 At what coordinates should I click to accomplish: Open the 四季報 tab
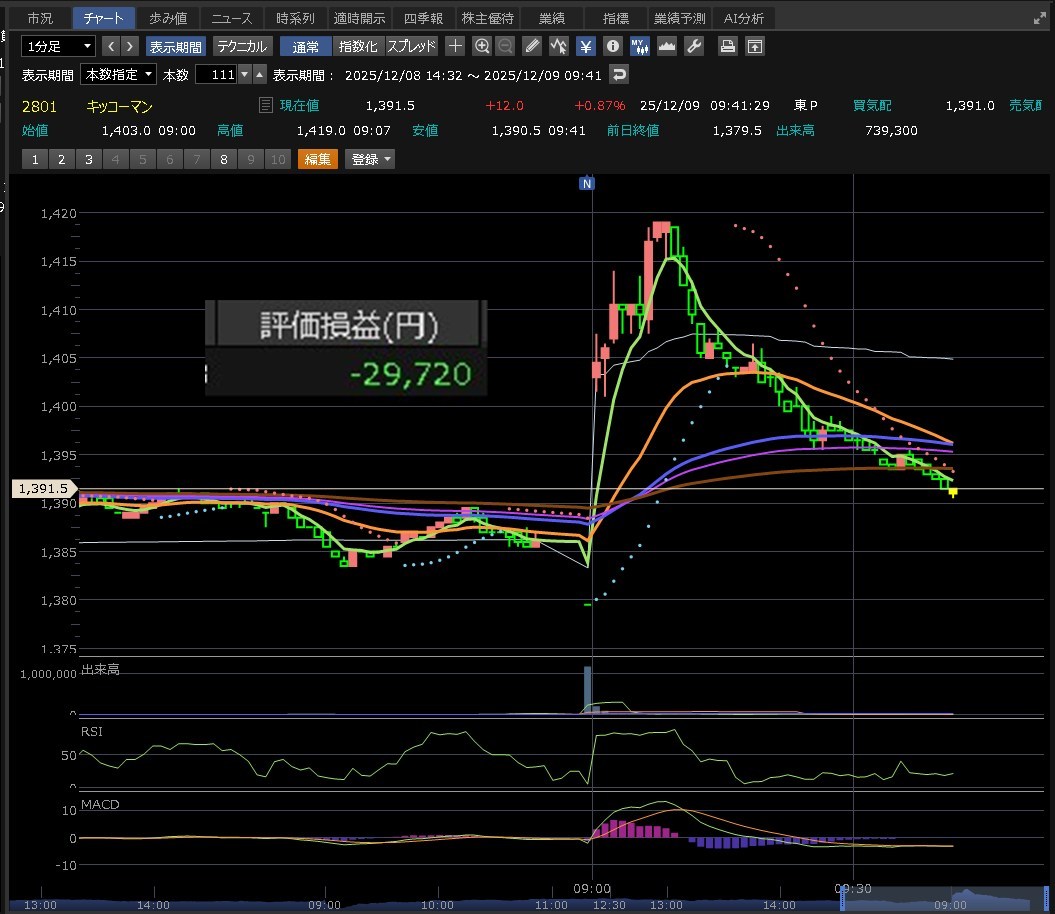point(422,18)
